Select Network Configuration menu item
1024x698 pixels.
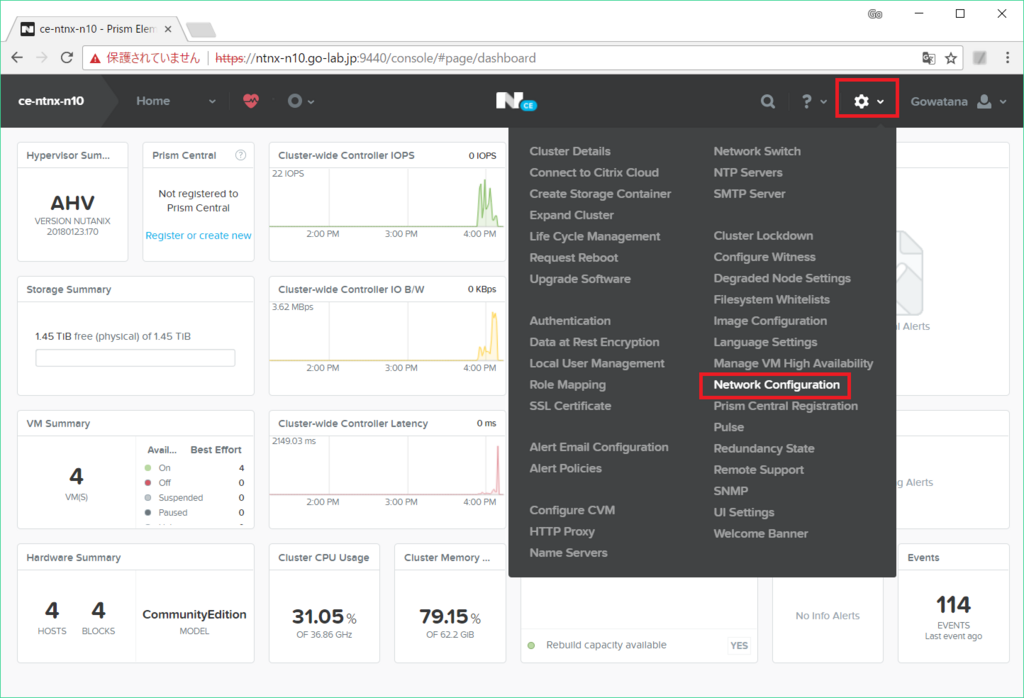(776, 385)
